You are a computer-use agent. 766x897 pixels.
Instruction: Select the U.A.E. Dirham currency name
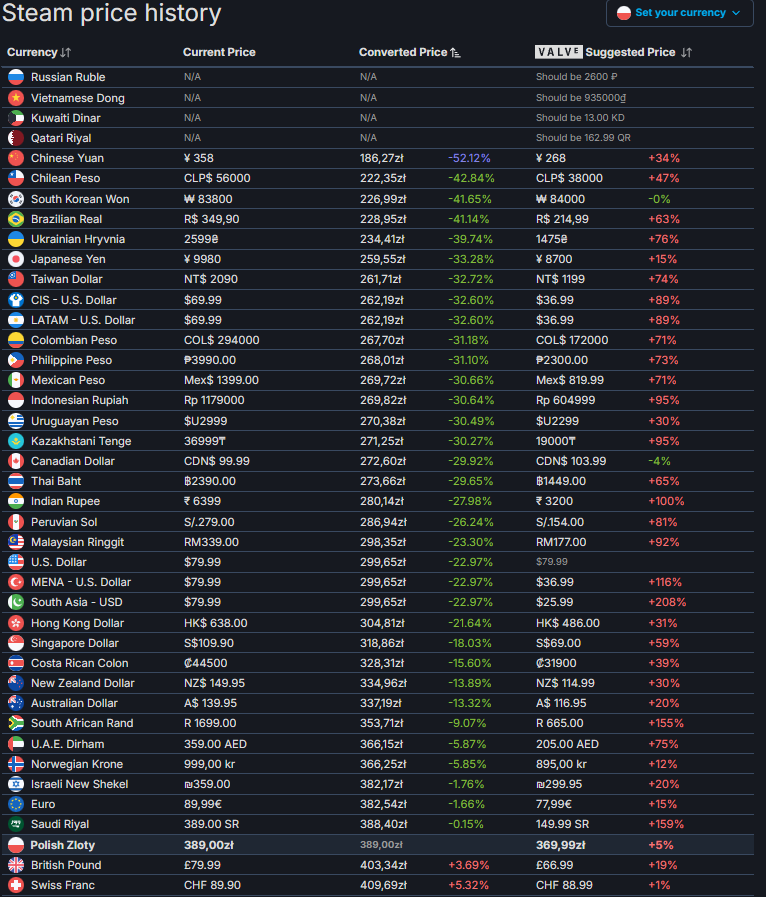coord(68,744)
